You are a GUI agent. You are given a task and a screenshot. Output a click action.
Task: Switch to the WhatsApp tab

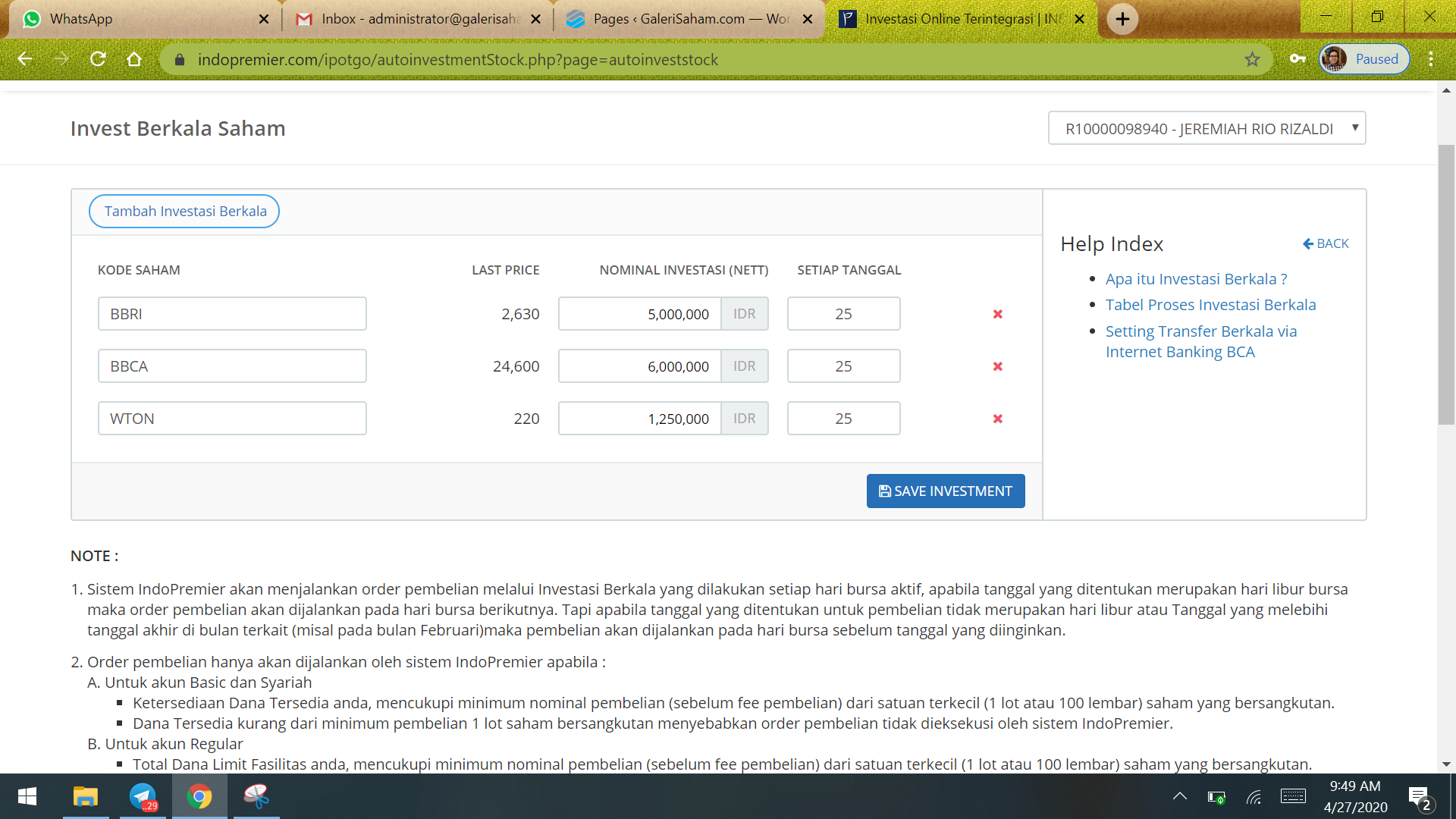144,19
